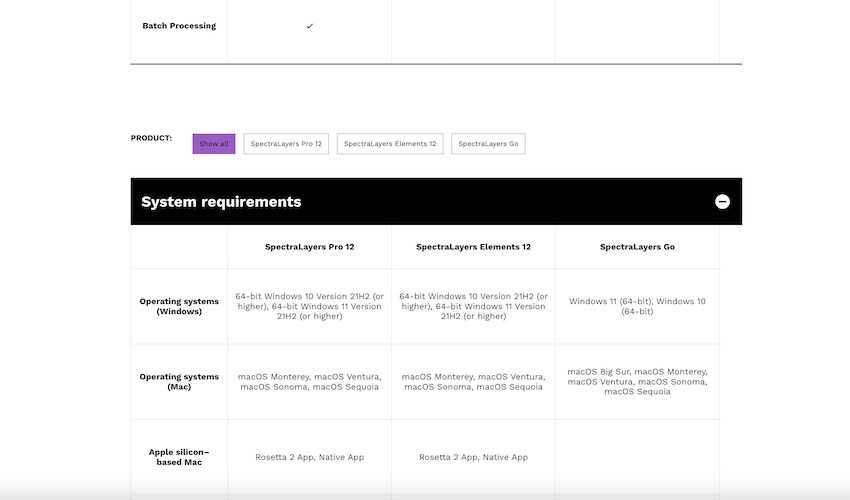
Task: Click the Batch Processing row label
Action: coord(179,26)
